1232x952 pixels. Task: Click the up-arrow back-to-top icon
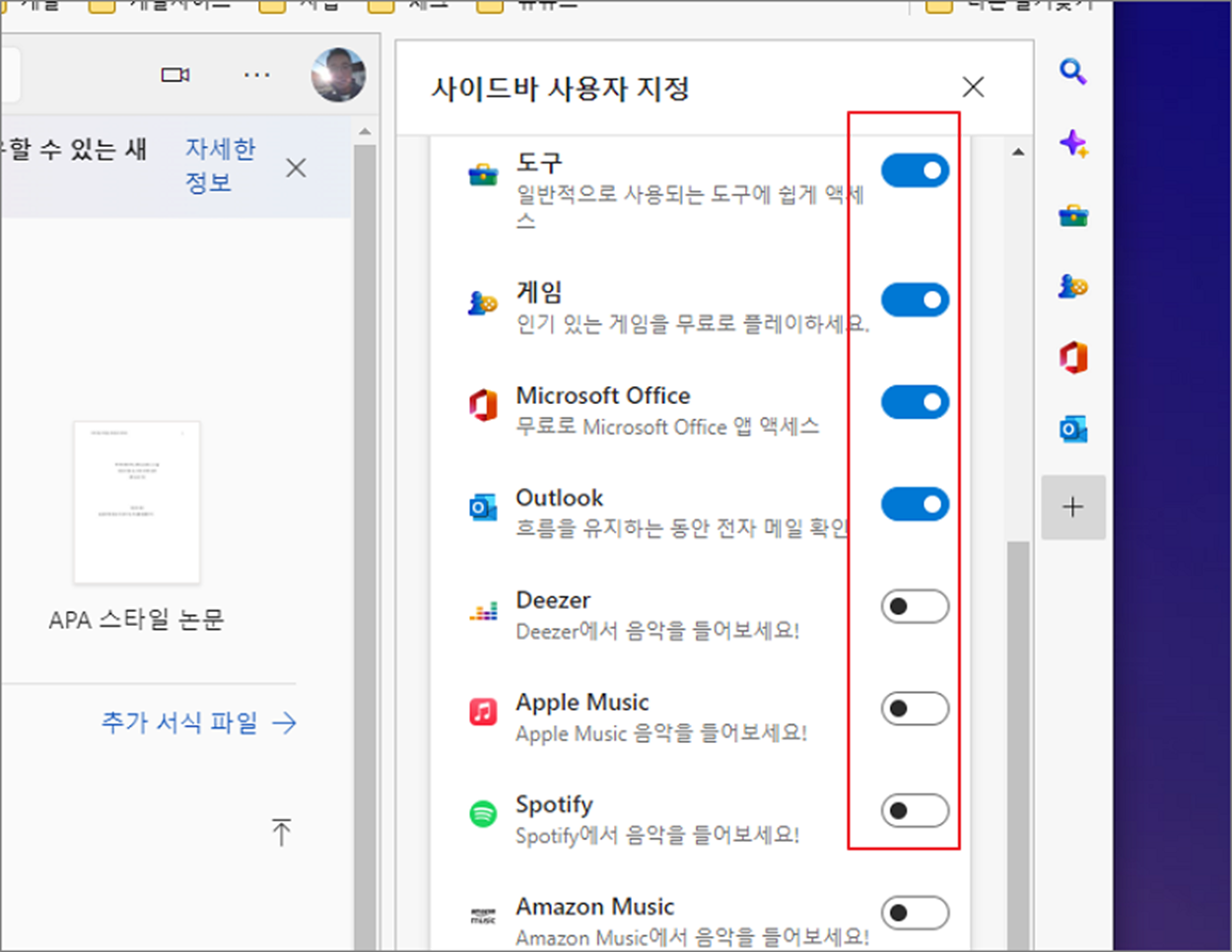(281, 832)
